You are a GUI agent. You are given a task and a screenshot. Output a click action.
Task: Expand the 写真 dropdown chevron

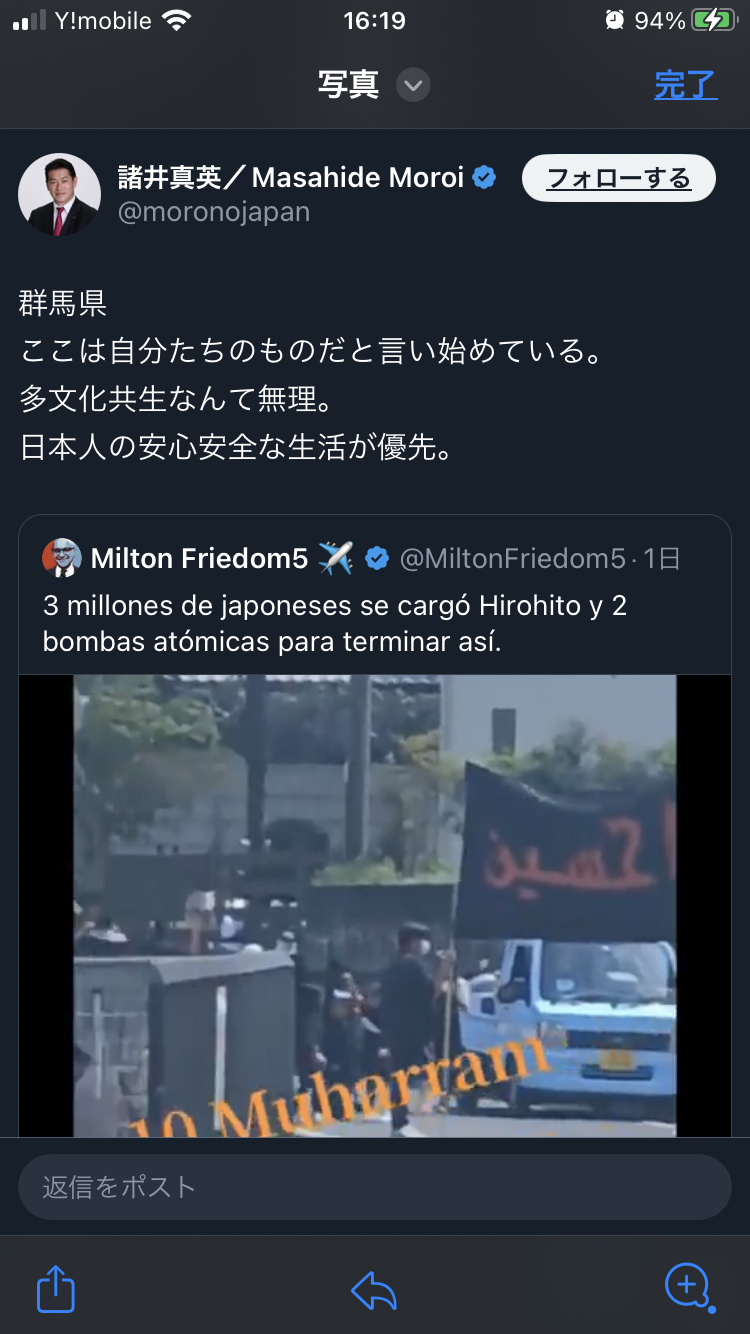413,85
